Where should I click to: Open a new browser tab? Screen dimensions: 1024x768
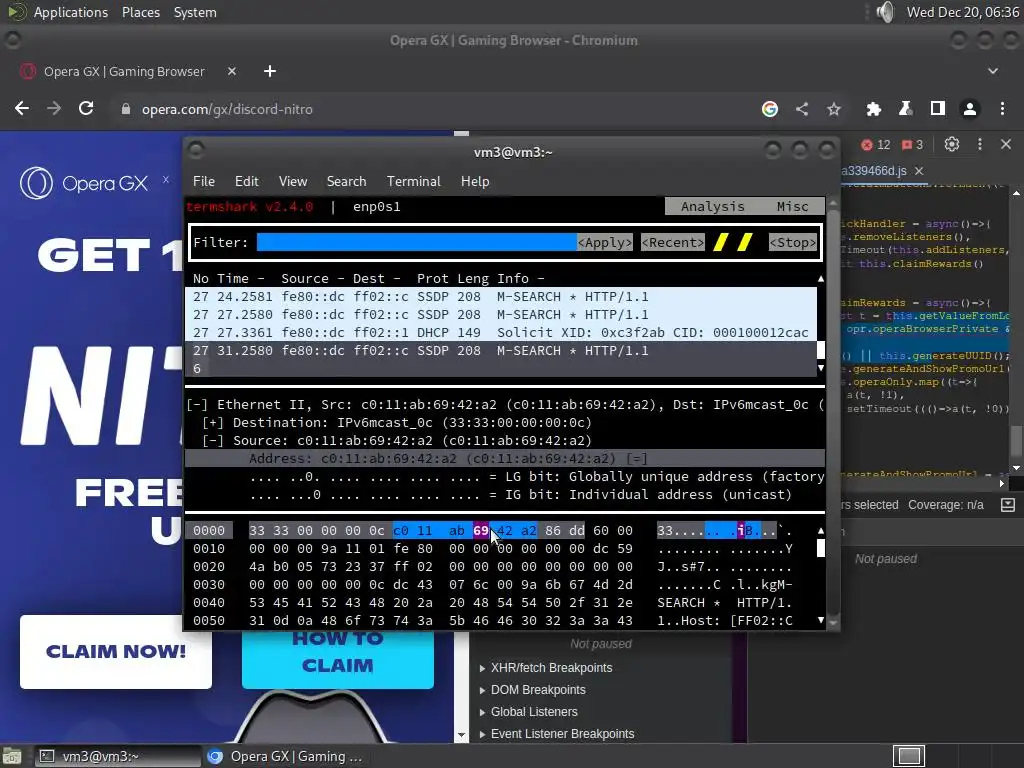coord(270,71)
